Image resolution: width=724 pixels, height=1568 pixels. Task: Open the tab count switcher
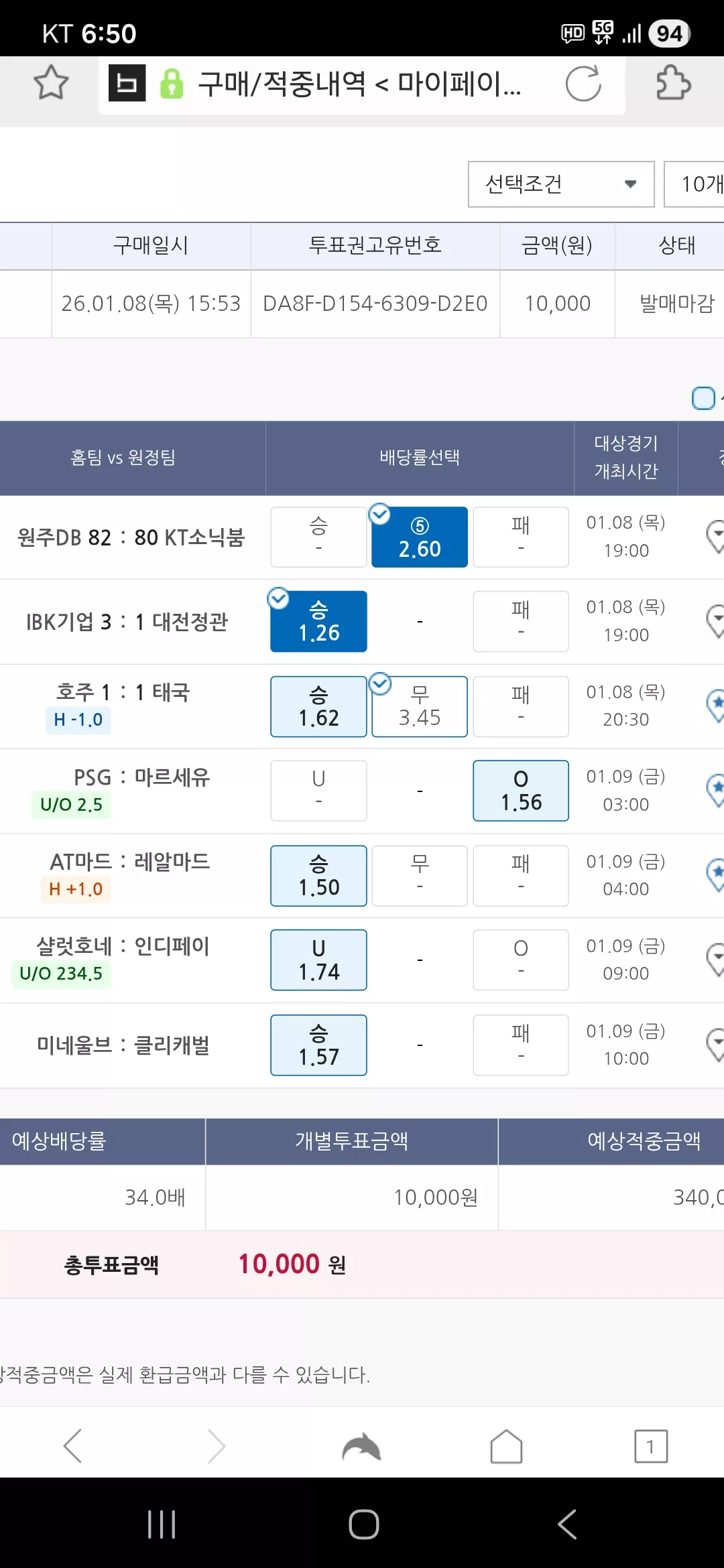tap(651, 1446)
